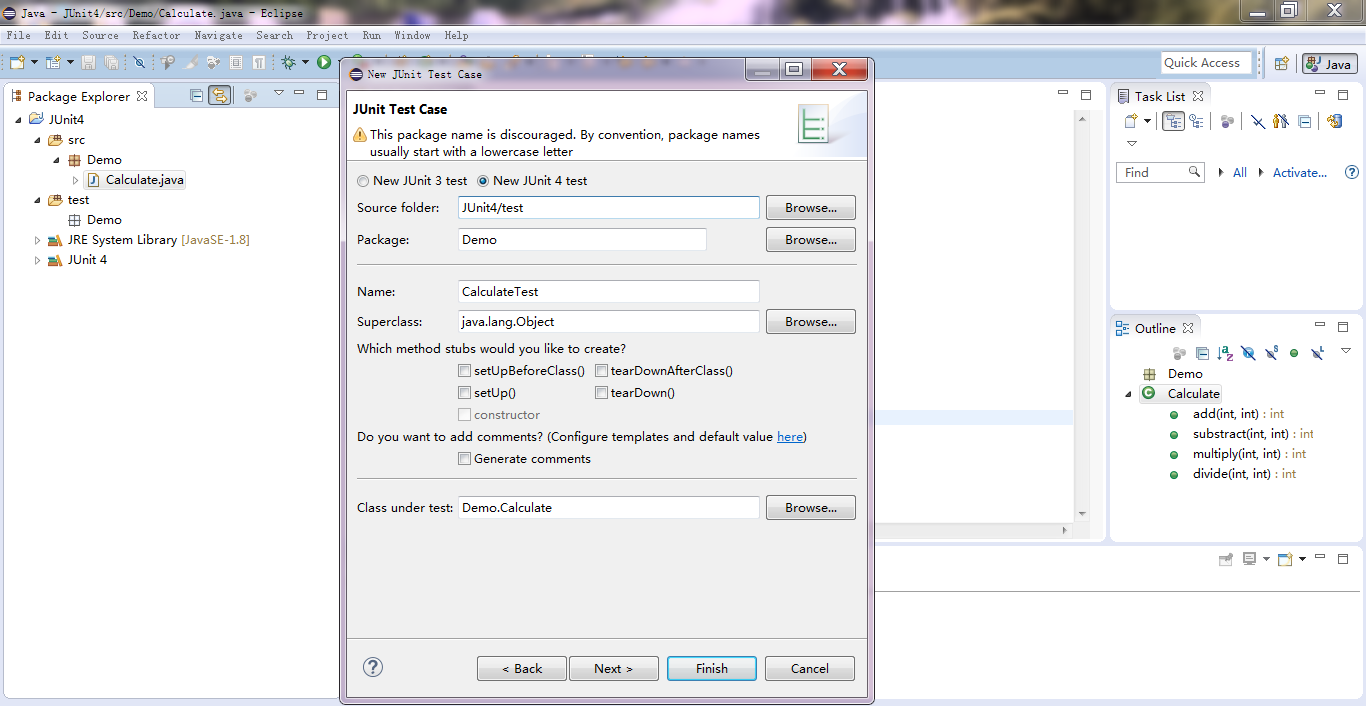Click help question mark in dialog
The height and width of the screenshot is (706, 1366).
373,667
